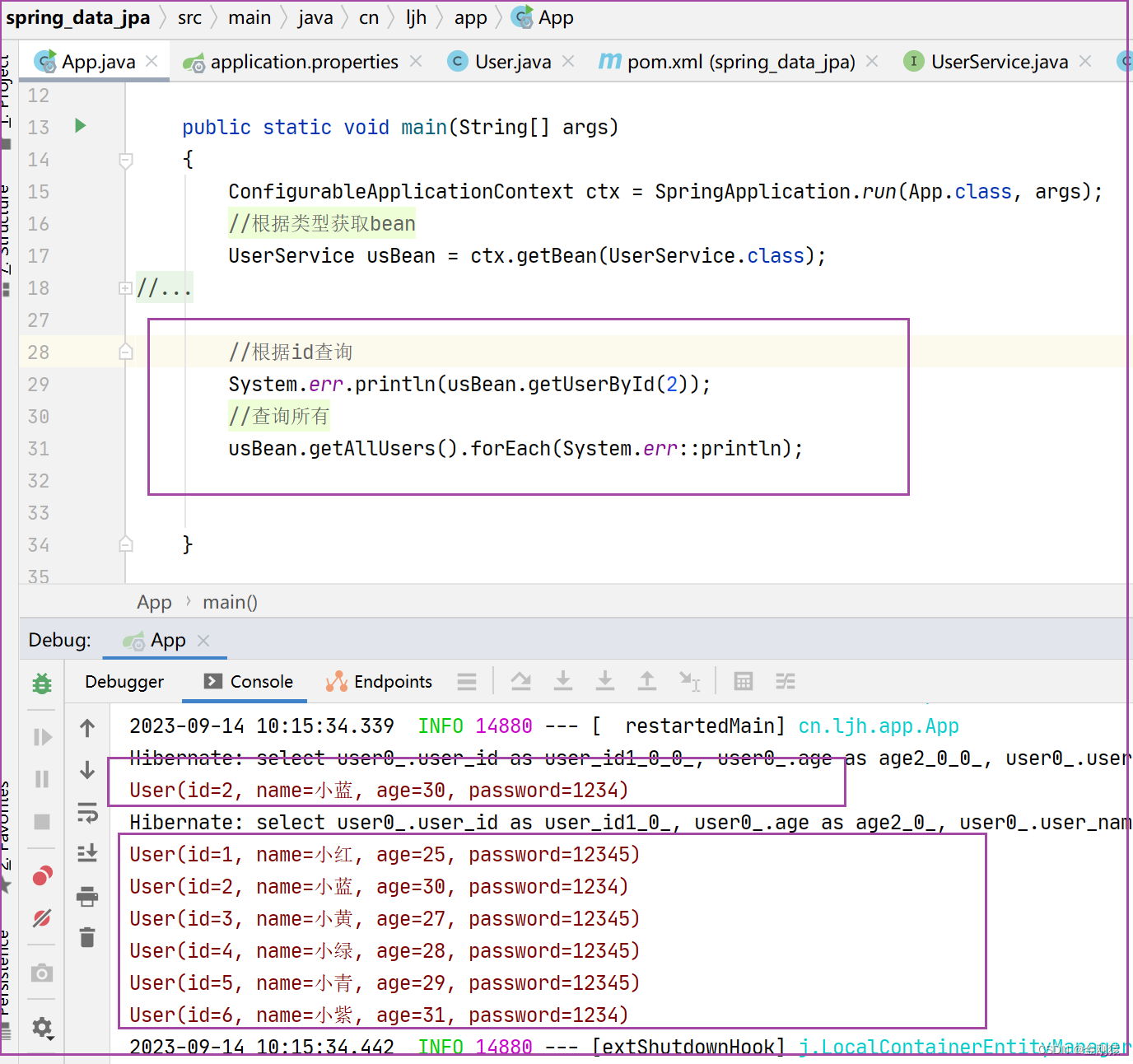This screenshot has width=1133, height=1064.
Task: Rerun App with the green bug icon
Action: [42, 683]
